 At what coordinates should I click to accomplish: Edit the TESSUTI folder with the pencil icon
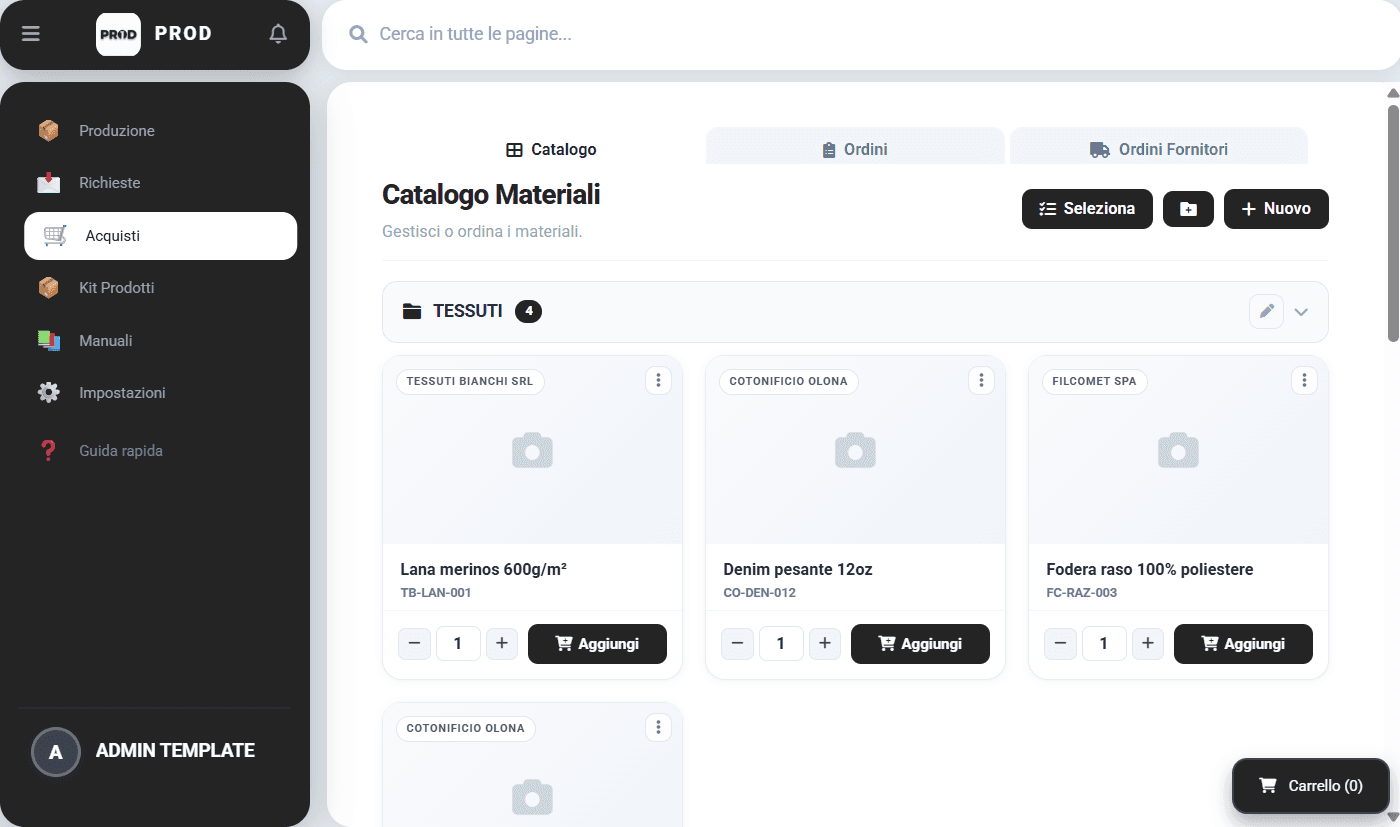coord(1266,311)
